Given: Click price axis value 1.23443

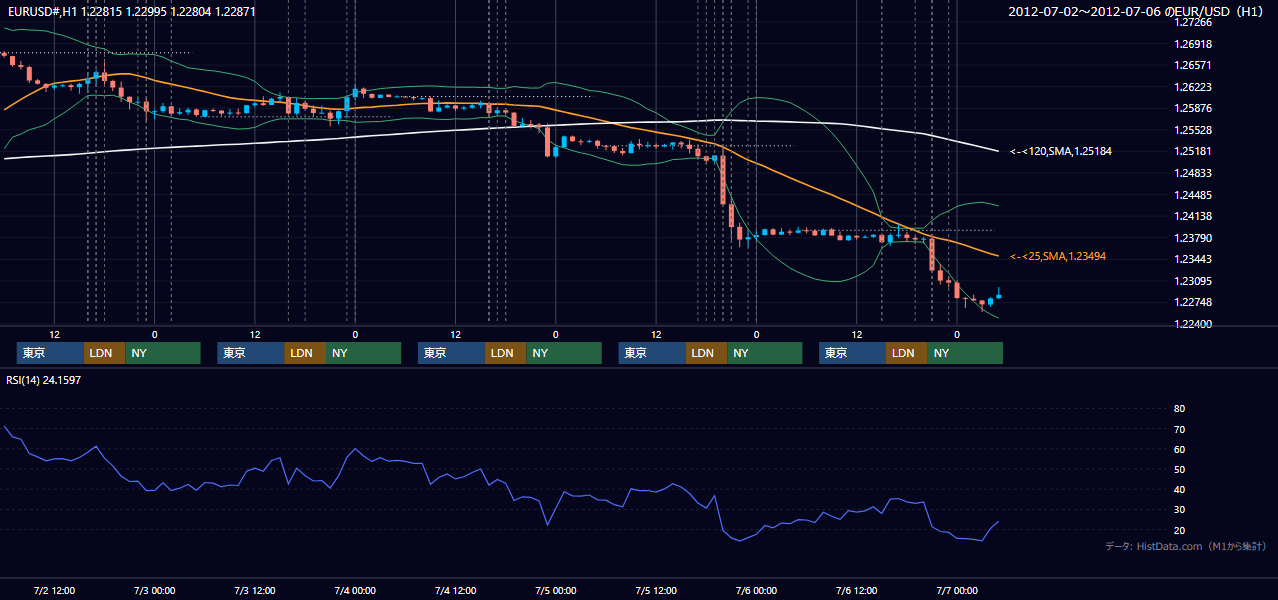Looking at the screenshot, I should pyautogui.click(x=1193, y=259).
